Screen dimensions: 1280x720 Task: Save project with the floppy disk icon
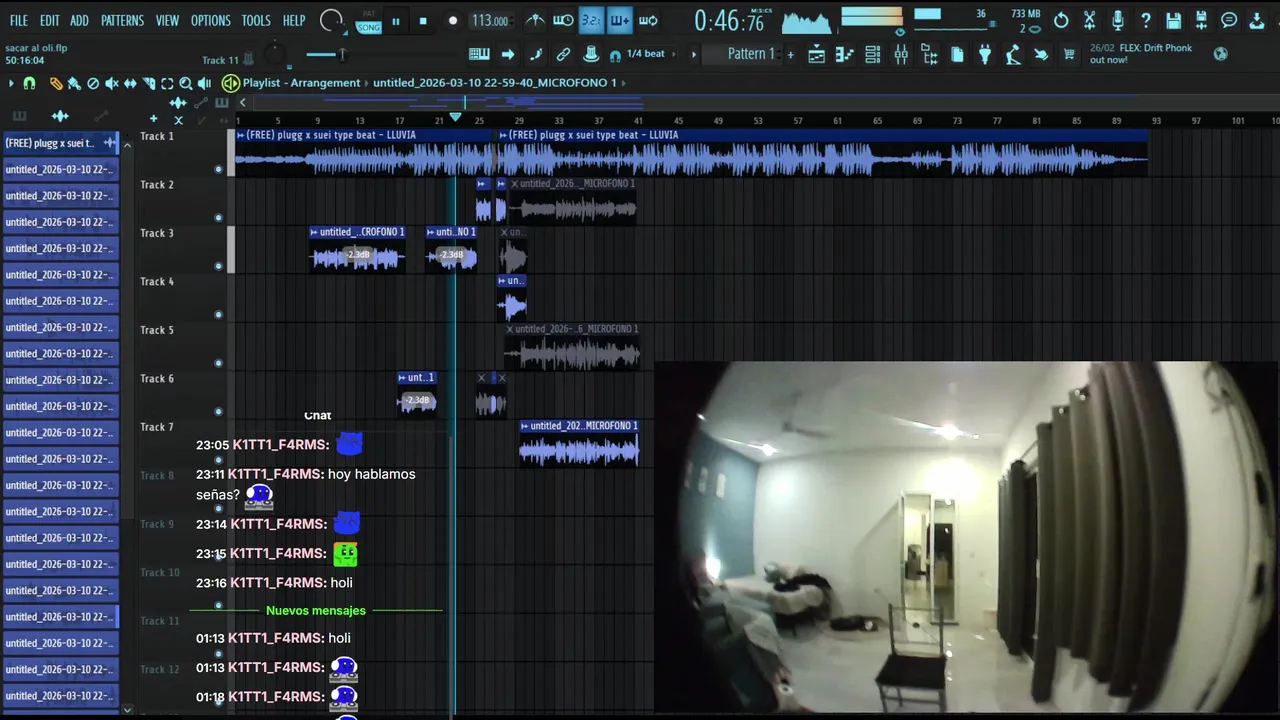pyautogui.click(x=1173, y=20)
